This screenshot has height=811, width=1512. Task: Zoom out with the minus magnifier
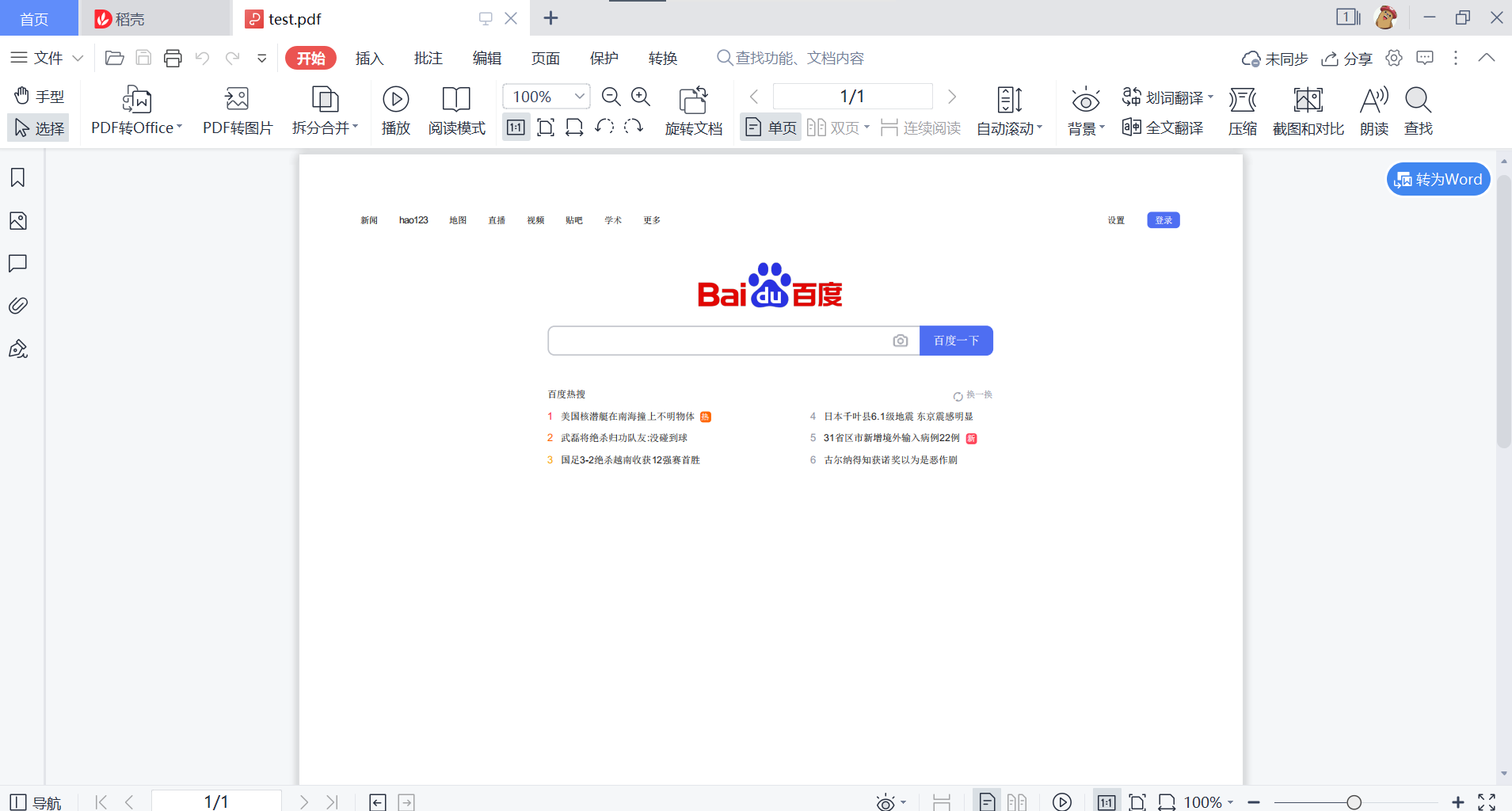[x=611, y=97]
